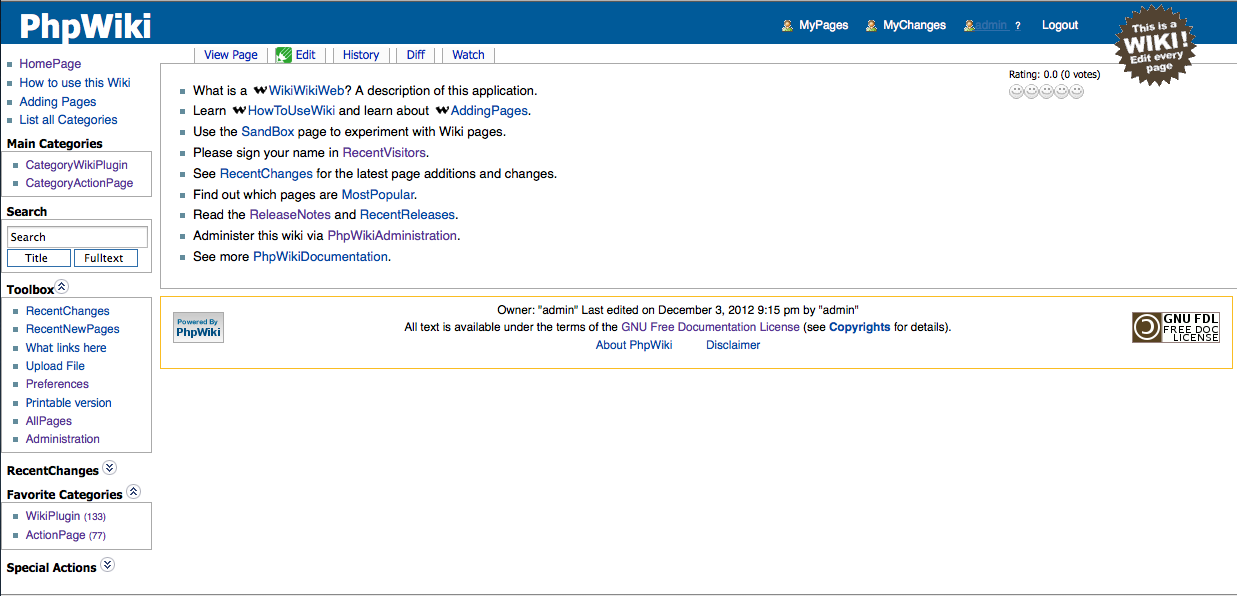Click the fifth rating smiley face

[1077, 91]
